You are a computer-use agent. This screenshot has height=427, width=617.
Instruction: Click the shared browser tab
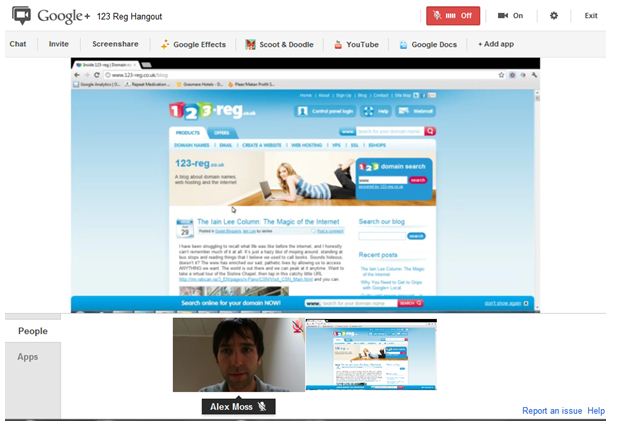tap(106, 64)
